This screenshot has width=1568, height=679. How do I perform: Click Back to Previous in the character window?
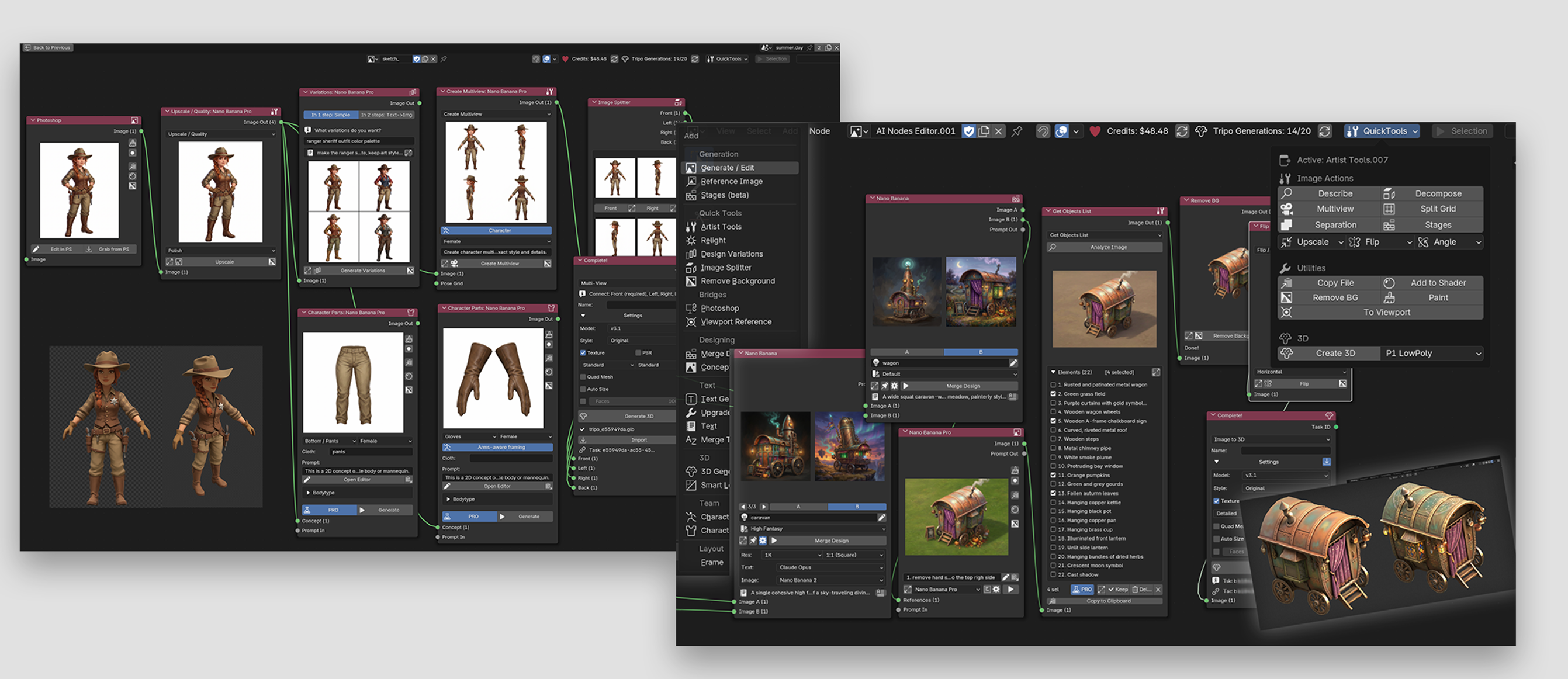pyautogui.click(x=47, y=47)
